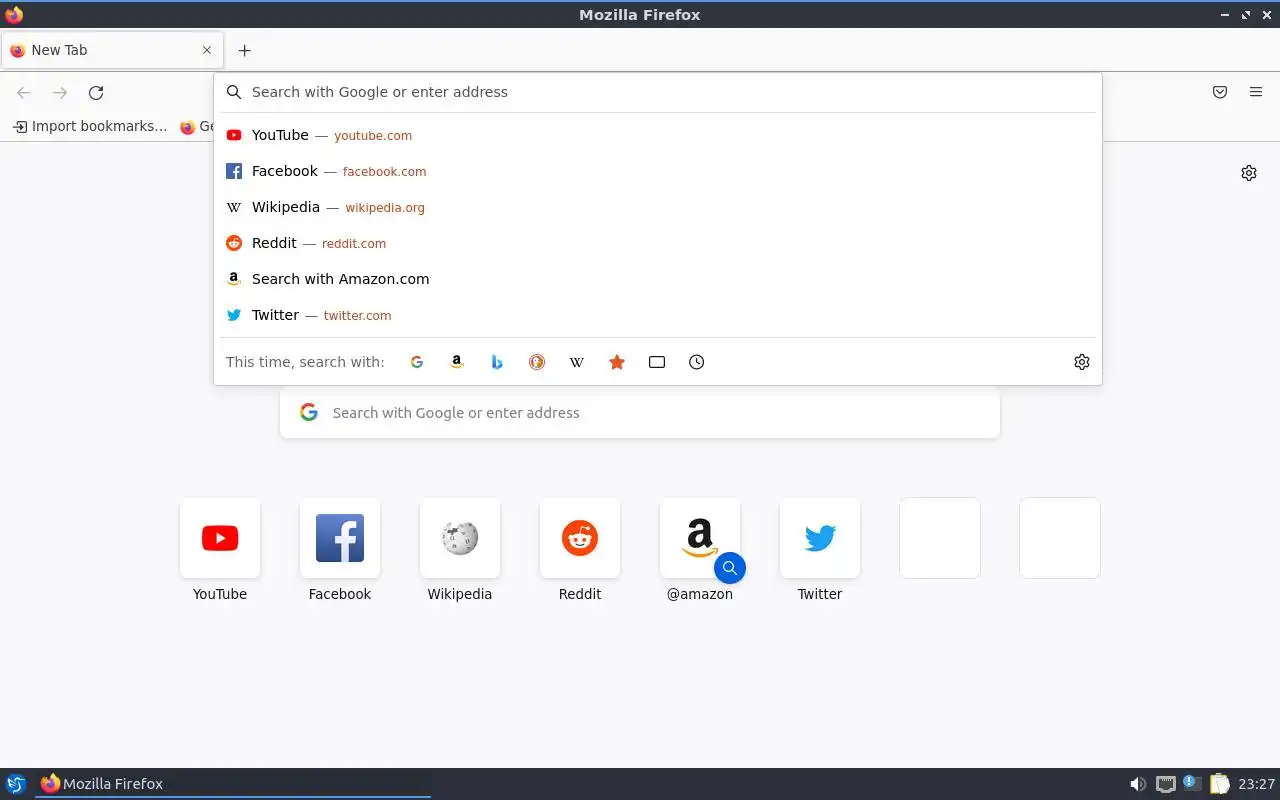This screenshot has height=800, width=1280.
Task: Go forward using the forward arrow
Action: 60,93
